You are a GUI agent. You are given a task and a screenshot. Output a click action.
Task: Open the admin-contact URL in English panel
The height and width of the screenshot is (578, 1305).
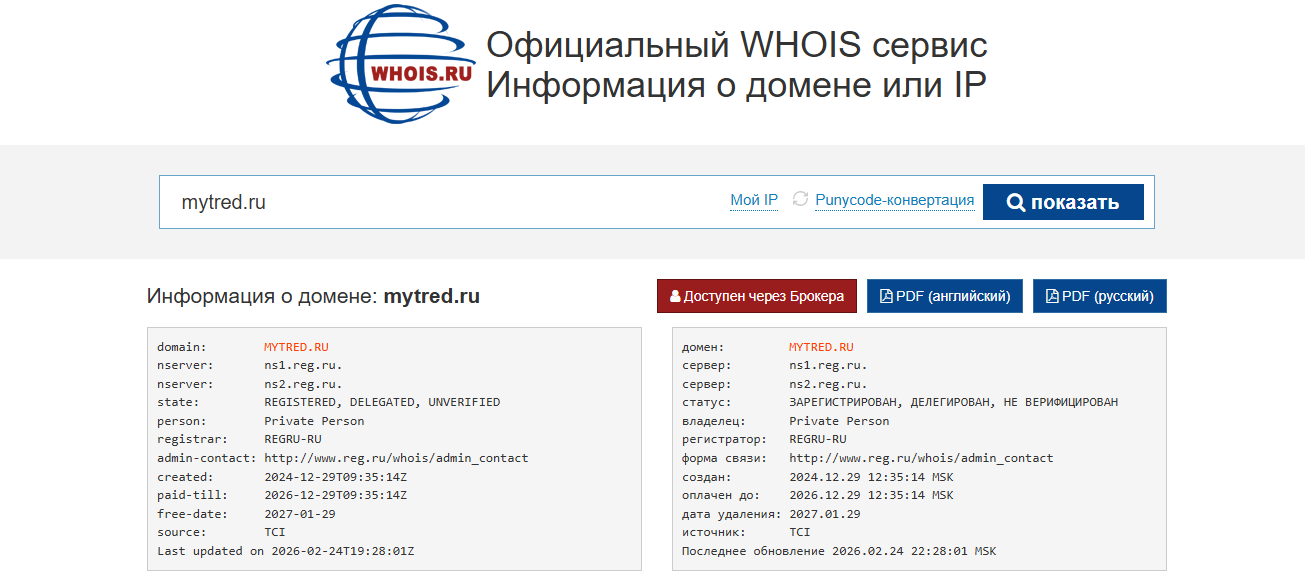coord(396,458)
